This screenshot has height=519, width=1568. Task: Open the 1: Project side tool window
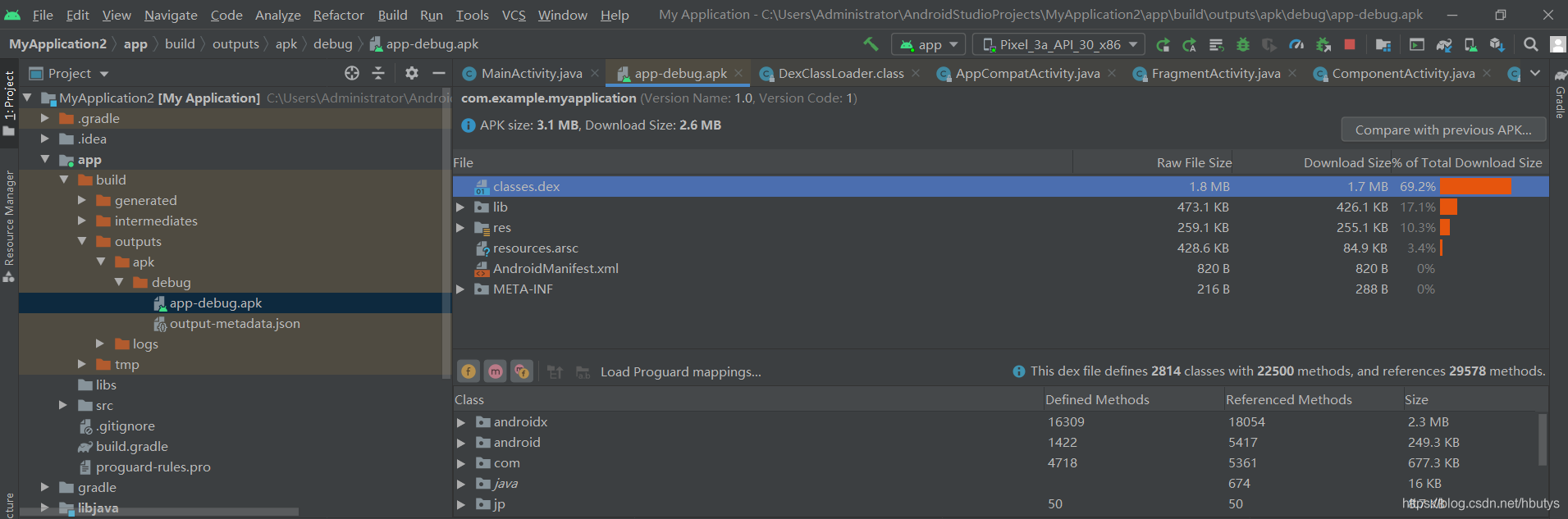tap(9, 103)
